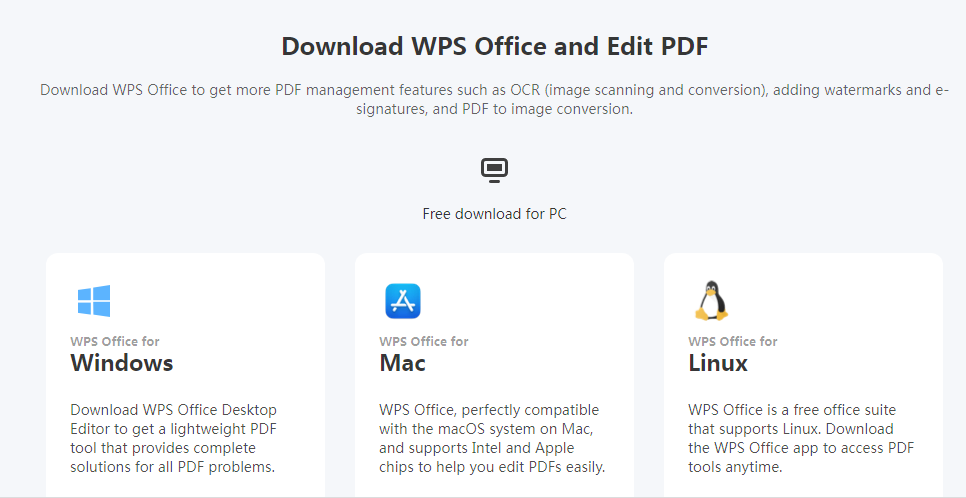
Task: Select the Free download for PC label
Action: (494, 214)
